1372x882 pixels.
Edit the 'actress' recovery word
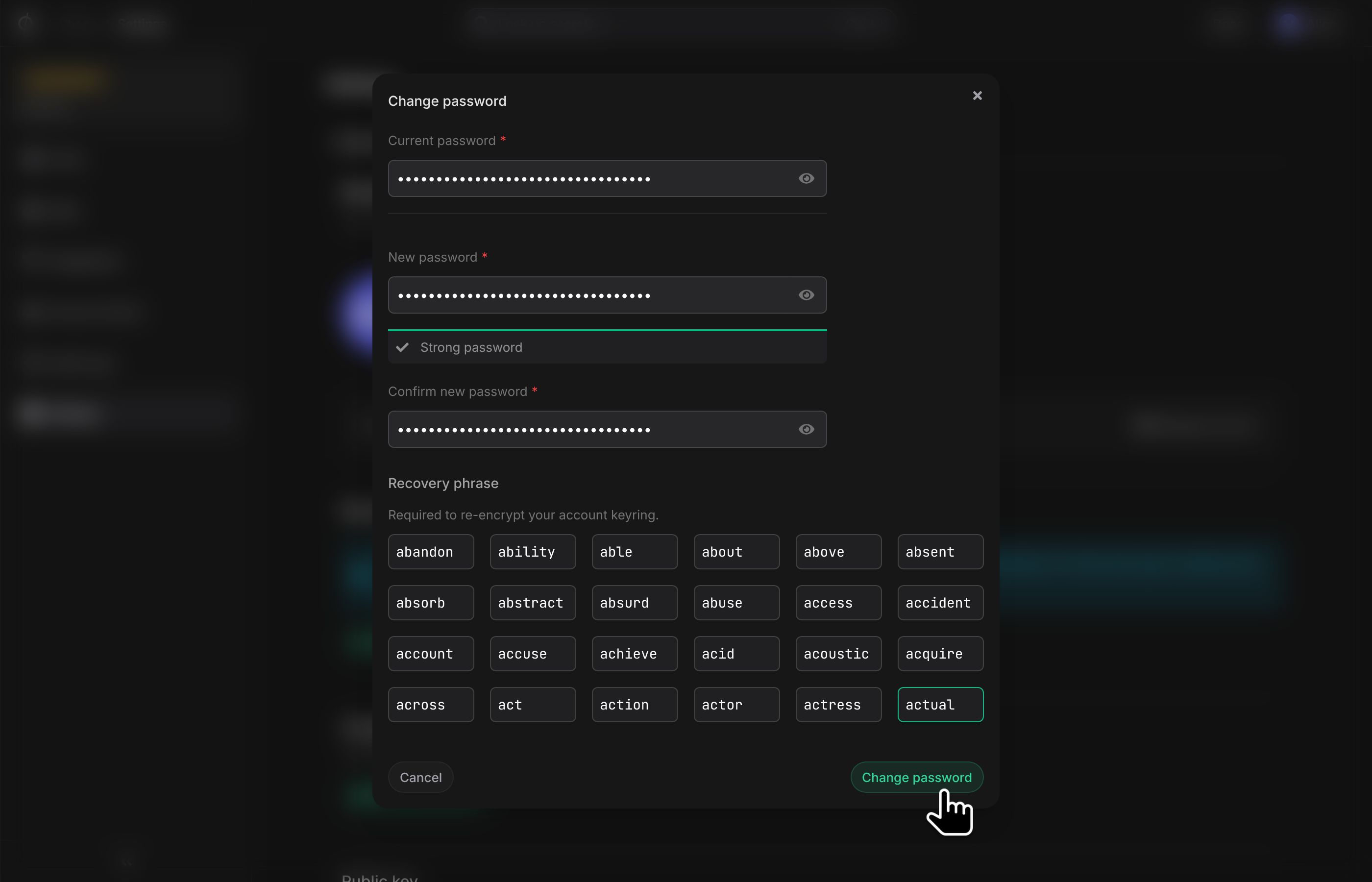(838, 705)
